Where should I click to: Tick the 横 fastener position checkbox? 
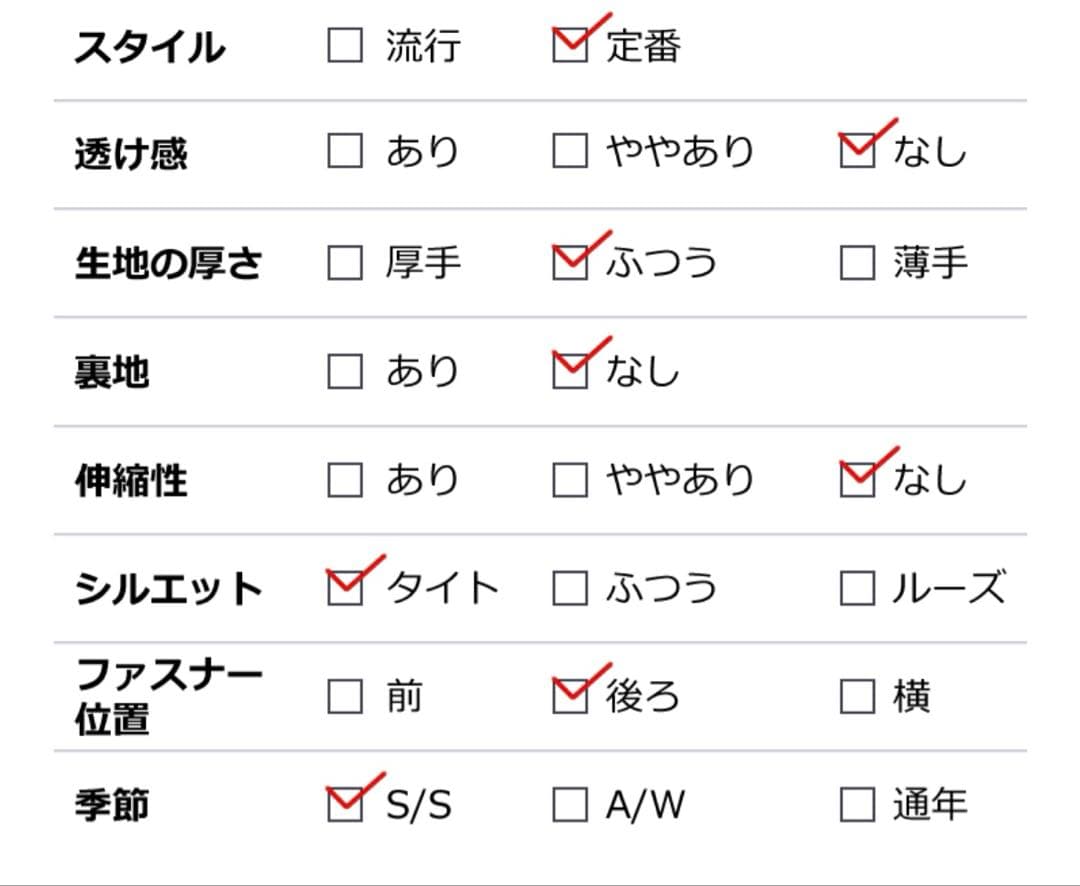point(857,696)
